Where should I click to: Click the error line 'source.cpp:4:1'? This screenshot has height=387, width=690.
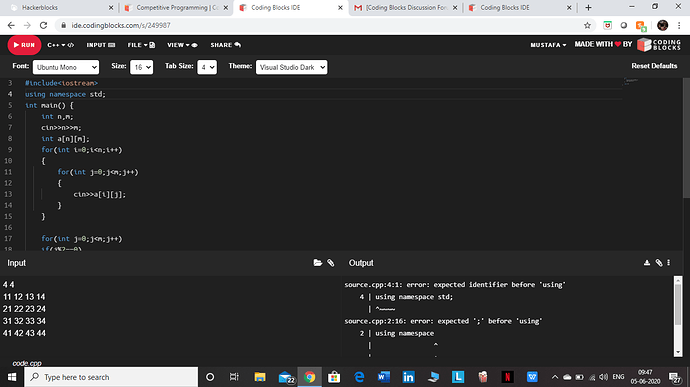[455, 285]
